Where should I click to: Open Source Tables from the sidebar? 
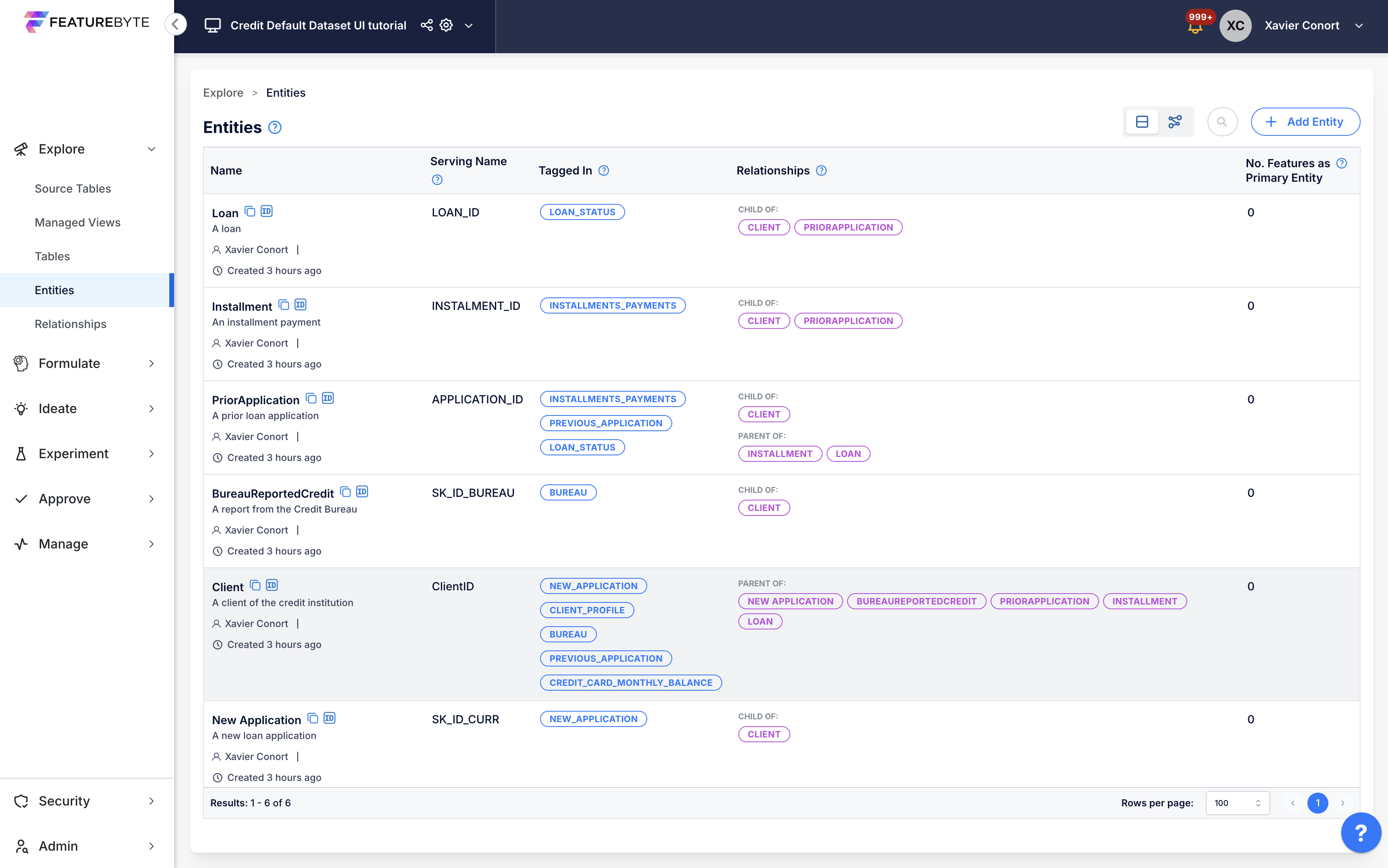72,188
